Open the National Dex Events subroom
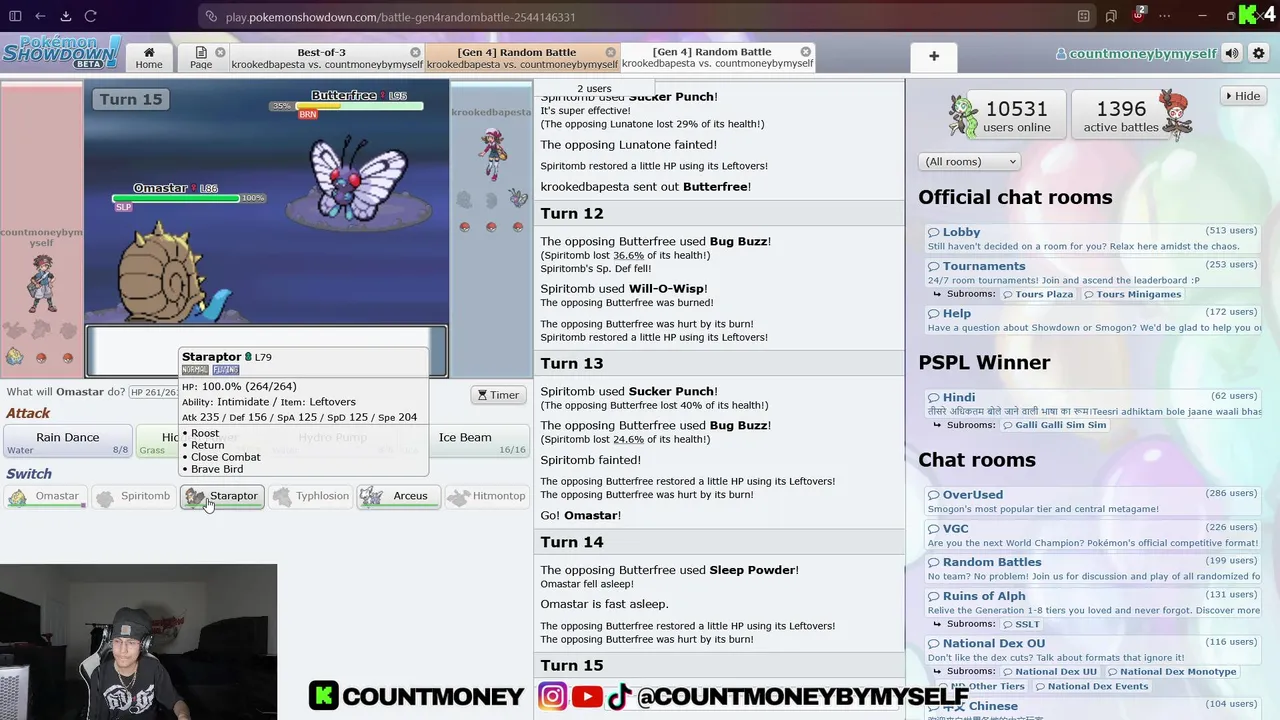This screenshot has width=1280, height=720. [1090, 686]
